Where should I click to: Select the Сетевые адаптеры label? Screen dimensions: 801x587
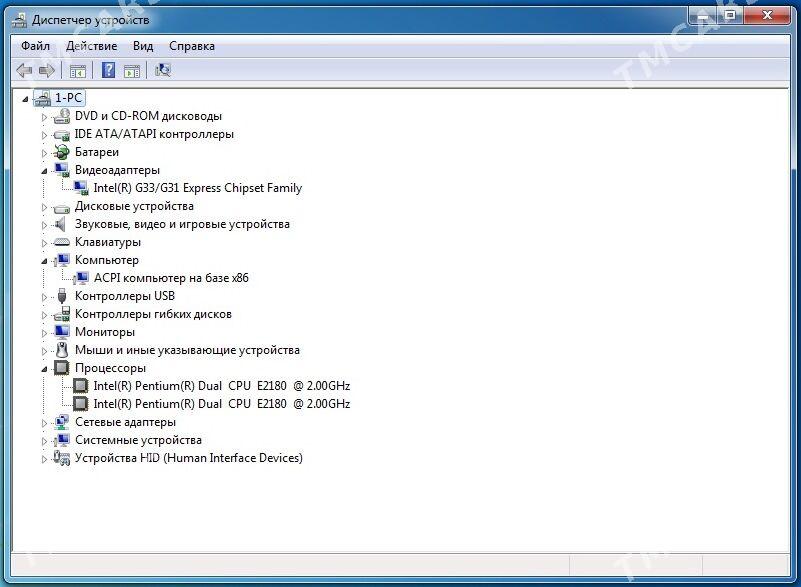coord(125,422)
